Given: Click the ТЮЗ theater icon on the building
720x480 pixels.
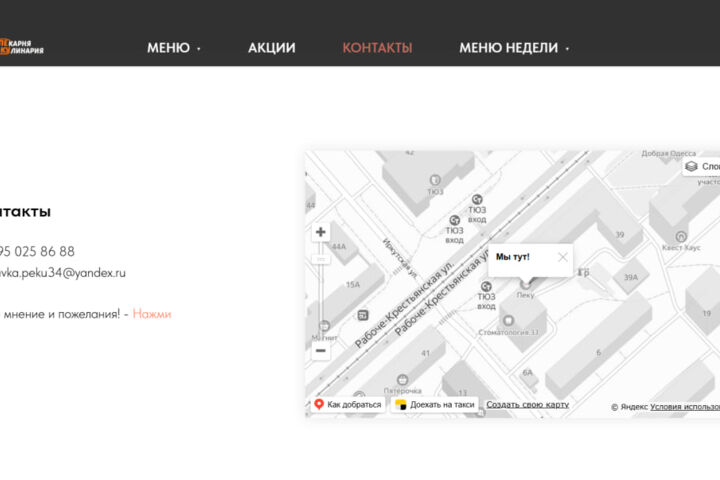Looking at the screenshot, I should [x=435, y=180].
